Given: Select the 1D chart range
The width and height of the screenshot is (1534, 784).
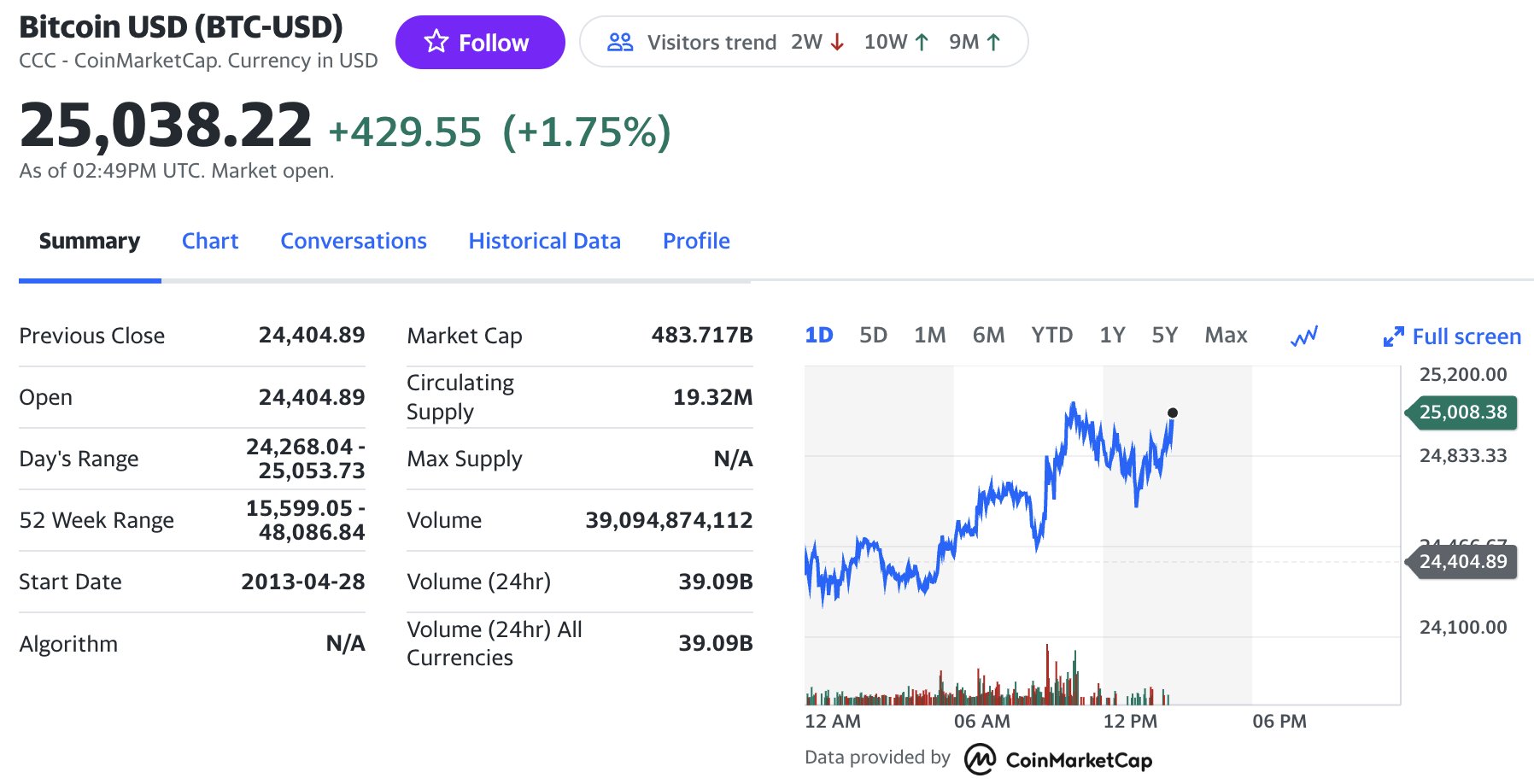Looking at the screenshot, I should coord(818,335).
